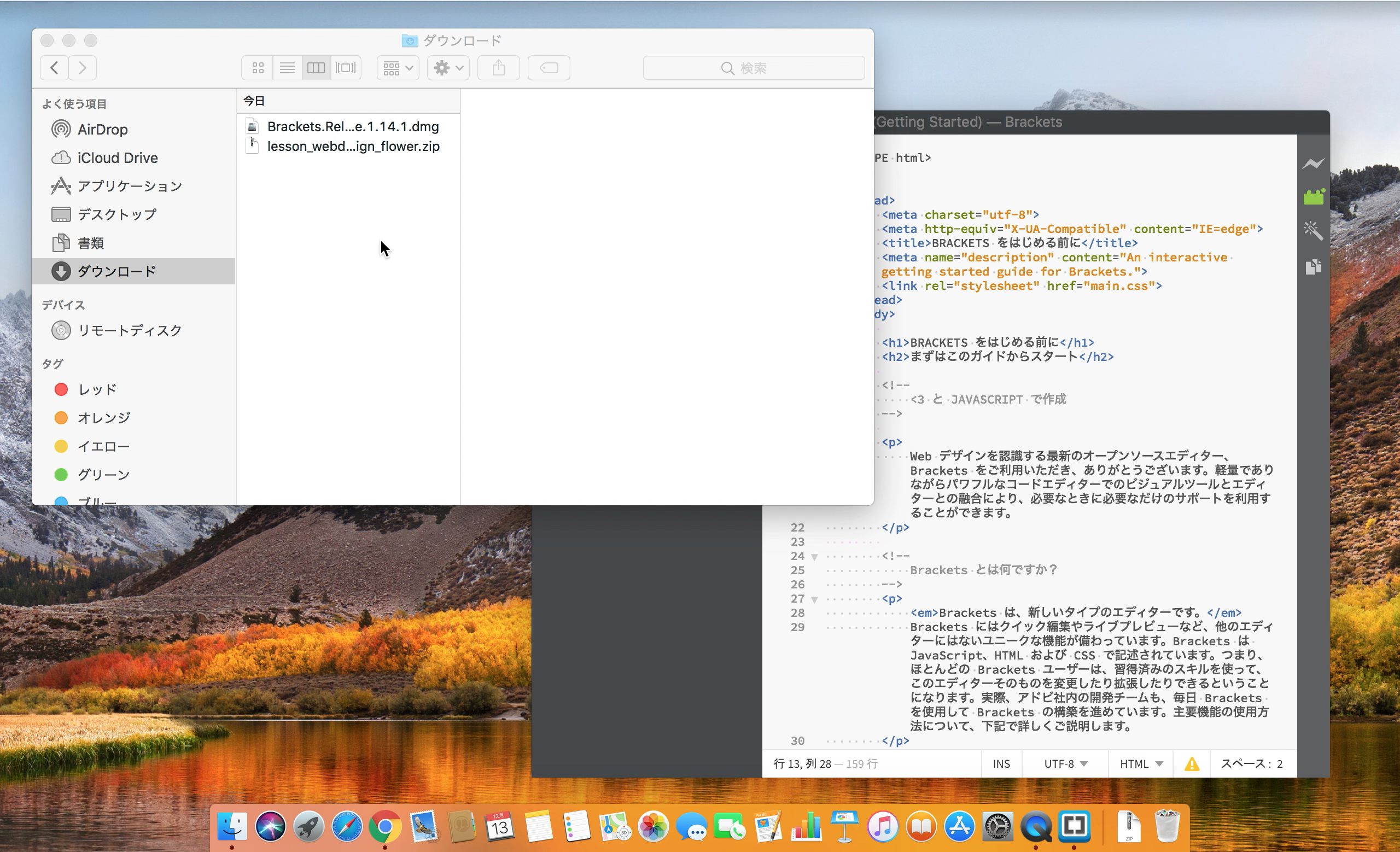Screen dimensions: 1400x852
Task: Click Brackets Live Preview lightning icon
Action: pyautogui.click(x=1313, y=164)
